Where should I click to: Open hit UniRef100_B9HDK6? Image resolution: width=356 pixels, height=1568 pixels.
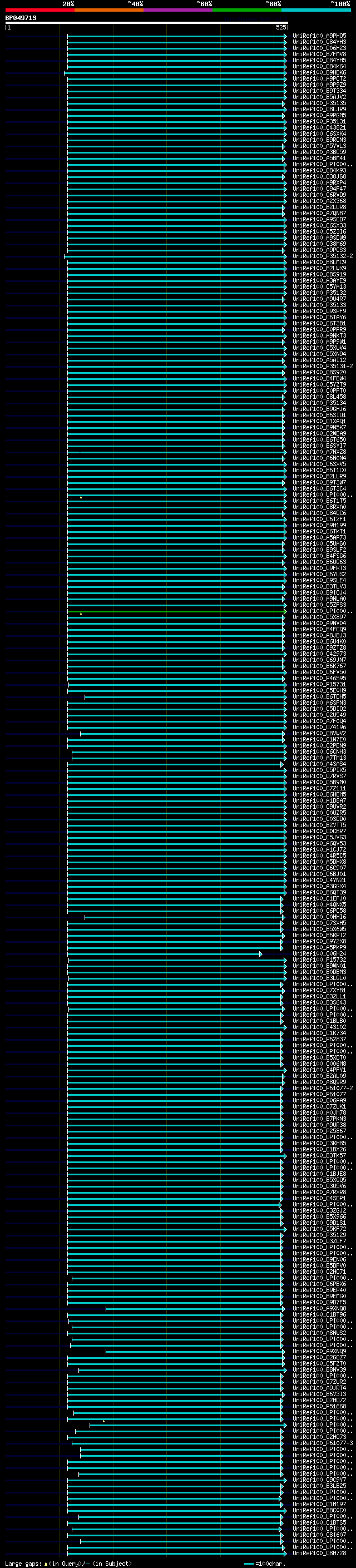(x=319, y=72)
